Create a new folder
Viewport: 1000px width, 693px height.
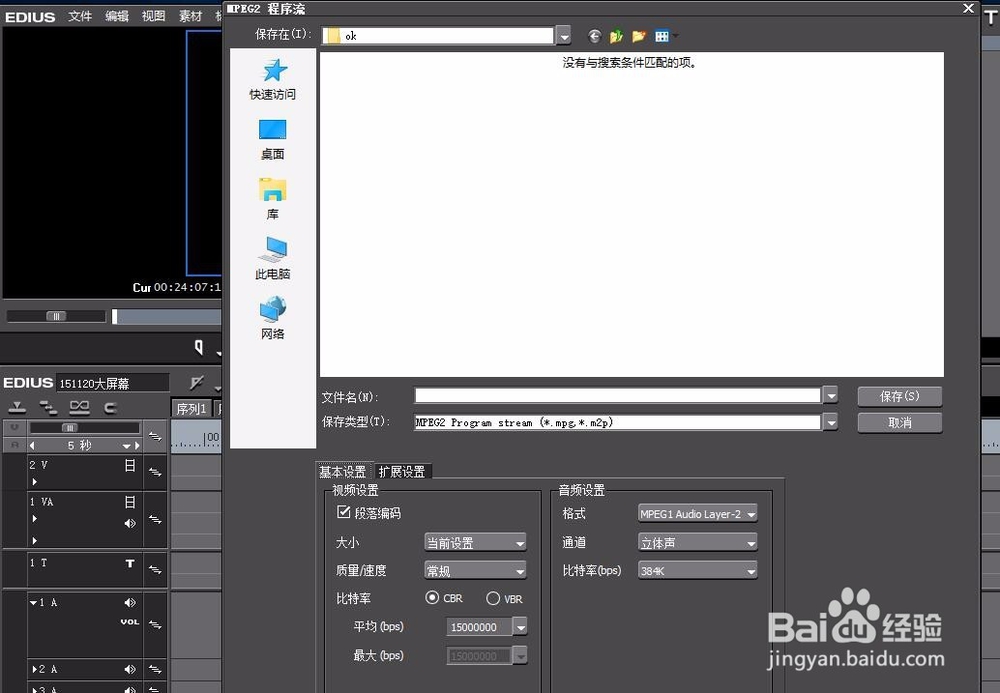coord(638,36)
